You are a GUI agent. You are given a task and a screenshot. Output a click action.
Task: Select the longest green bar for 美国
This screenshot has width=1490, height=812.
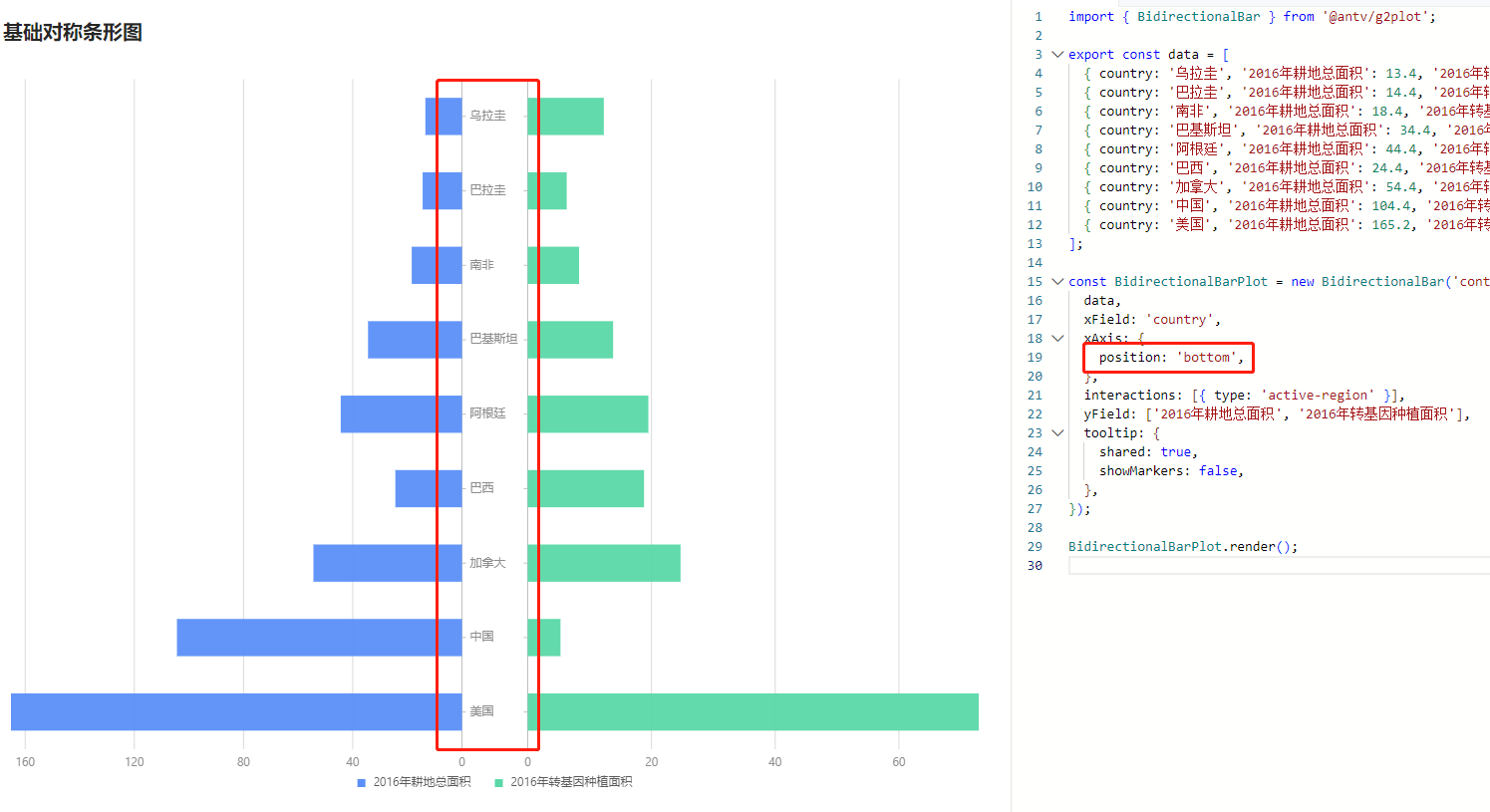pos(757,711)
